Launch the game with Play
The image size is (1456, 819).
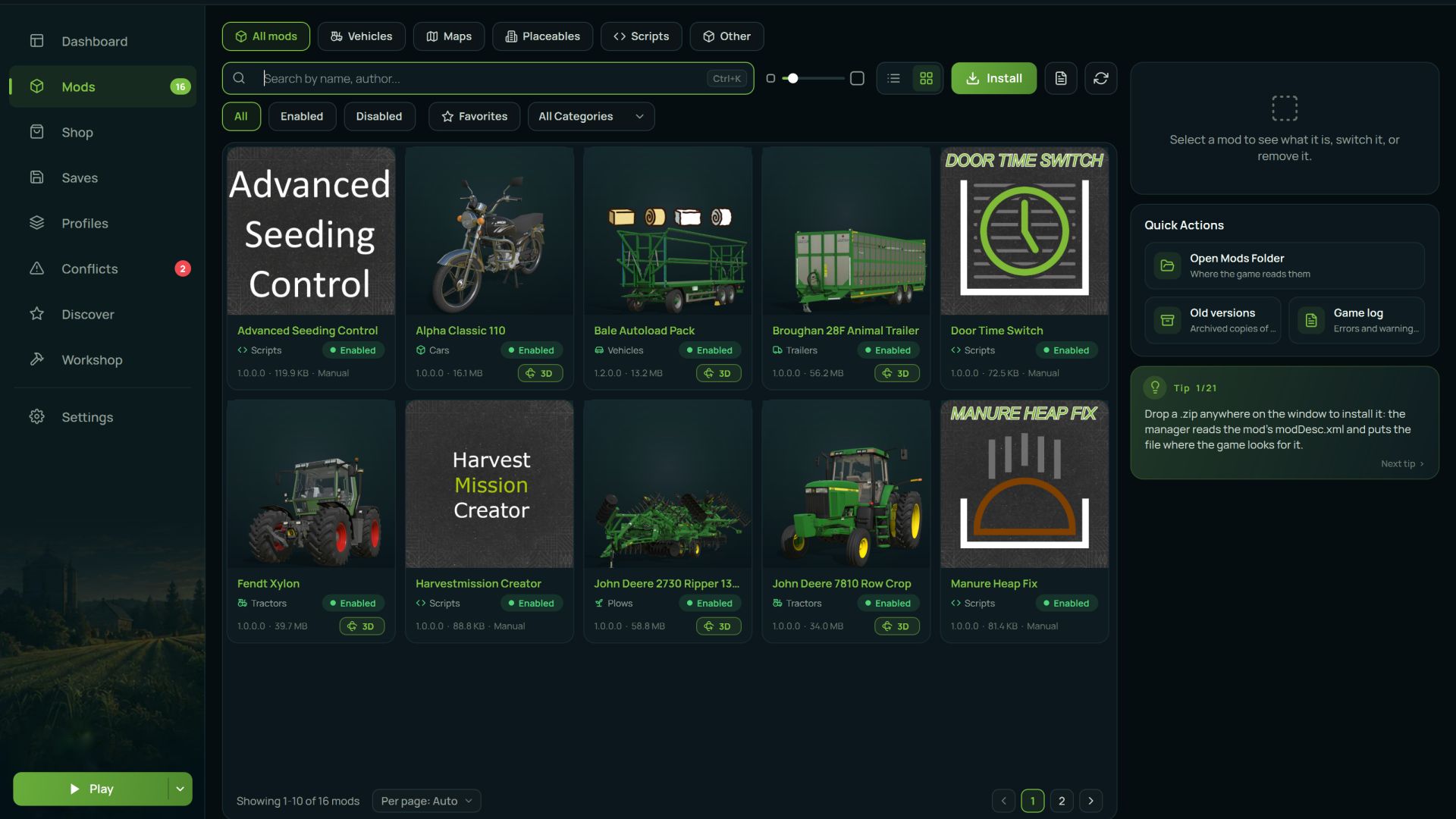(90, 789)
